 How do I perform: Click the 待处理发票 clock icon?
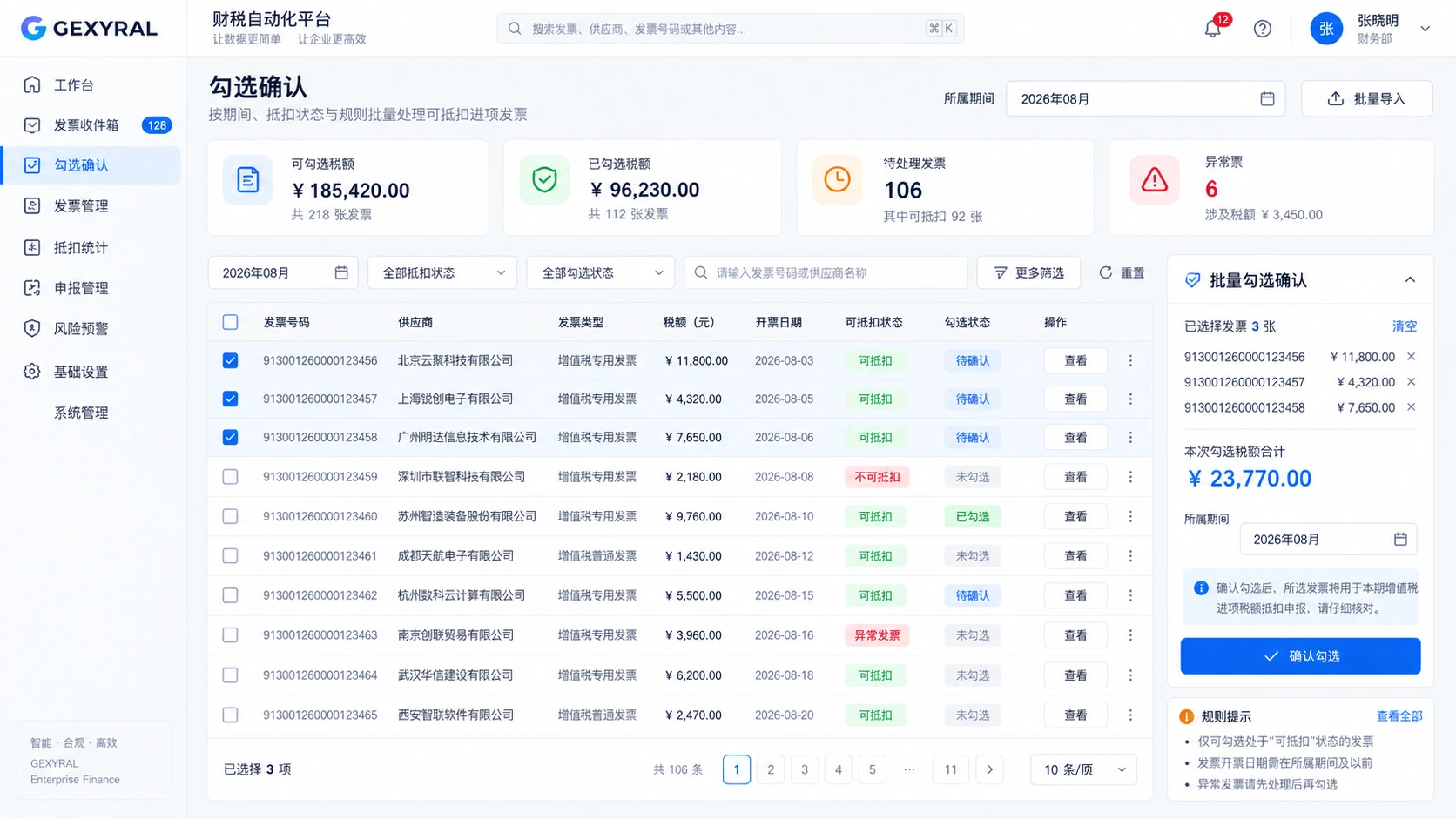pos(837,180)
